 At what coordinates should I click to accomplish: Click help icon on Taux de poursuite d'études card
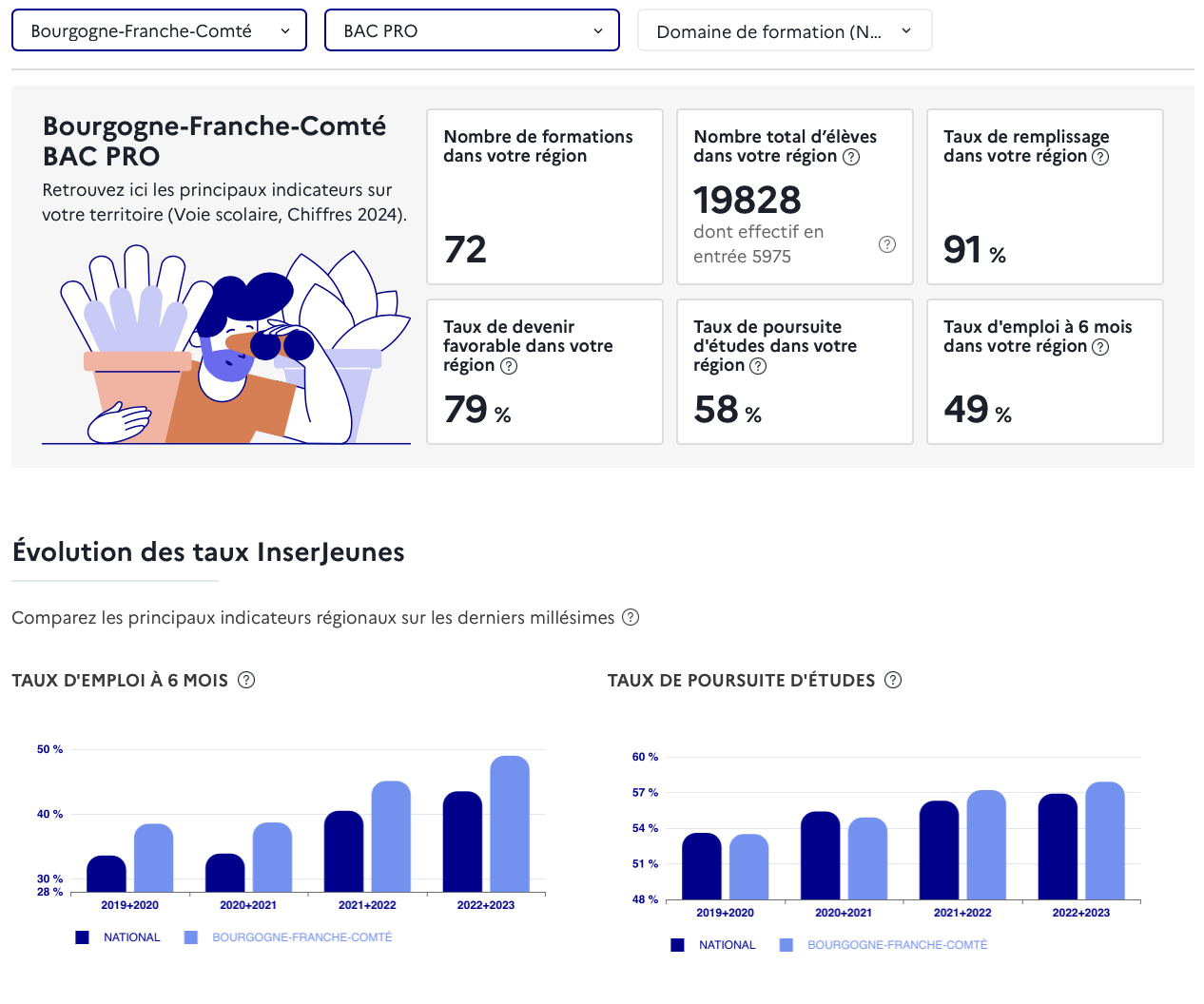[758, 366]
